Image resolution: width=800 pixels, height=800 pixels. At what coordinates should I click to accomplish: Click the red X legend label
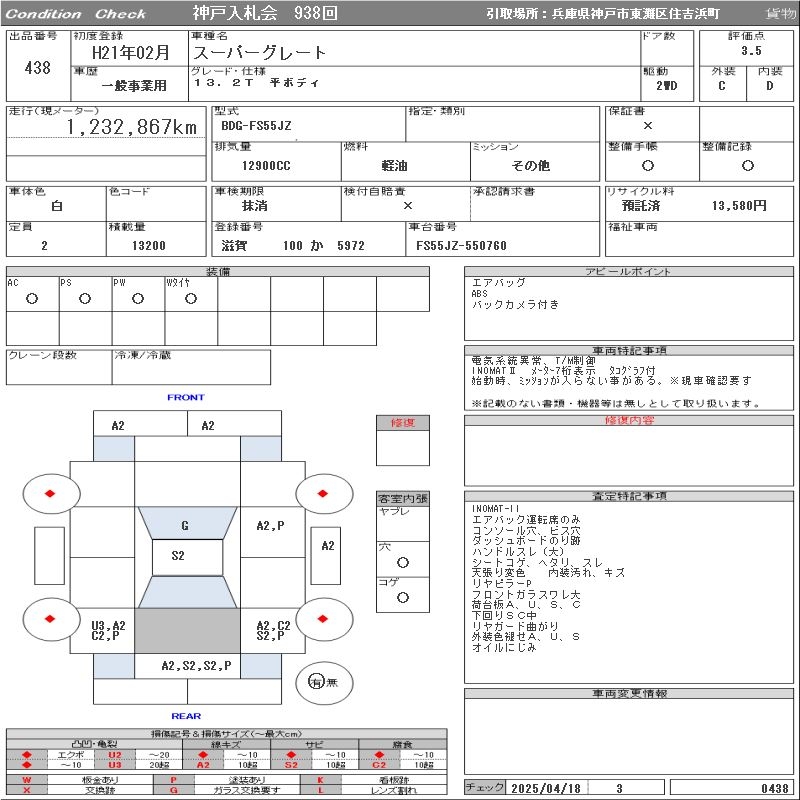27,790
